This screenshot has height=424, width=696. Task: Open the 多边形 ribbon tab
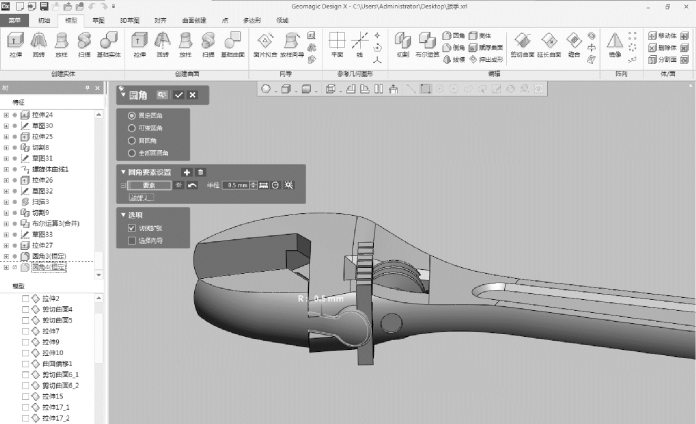(x=250, y=19)
